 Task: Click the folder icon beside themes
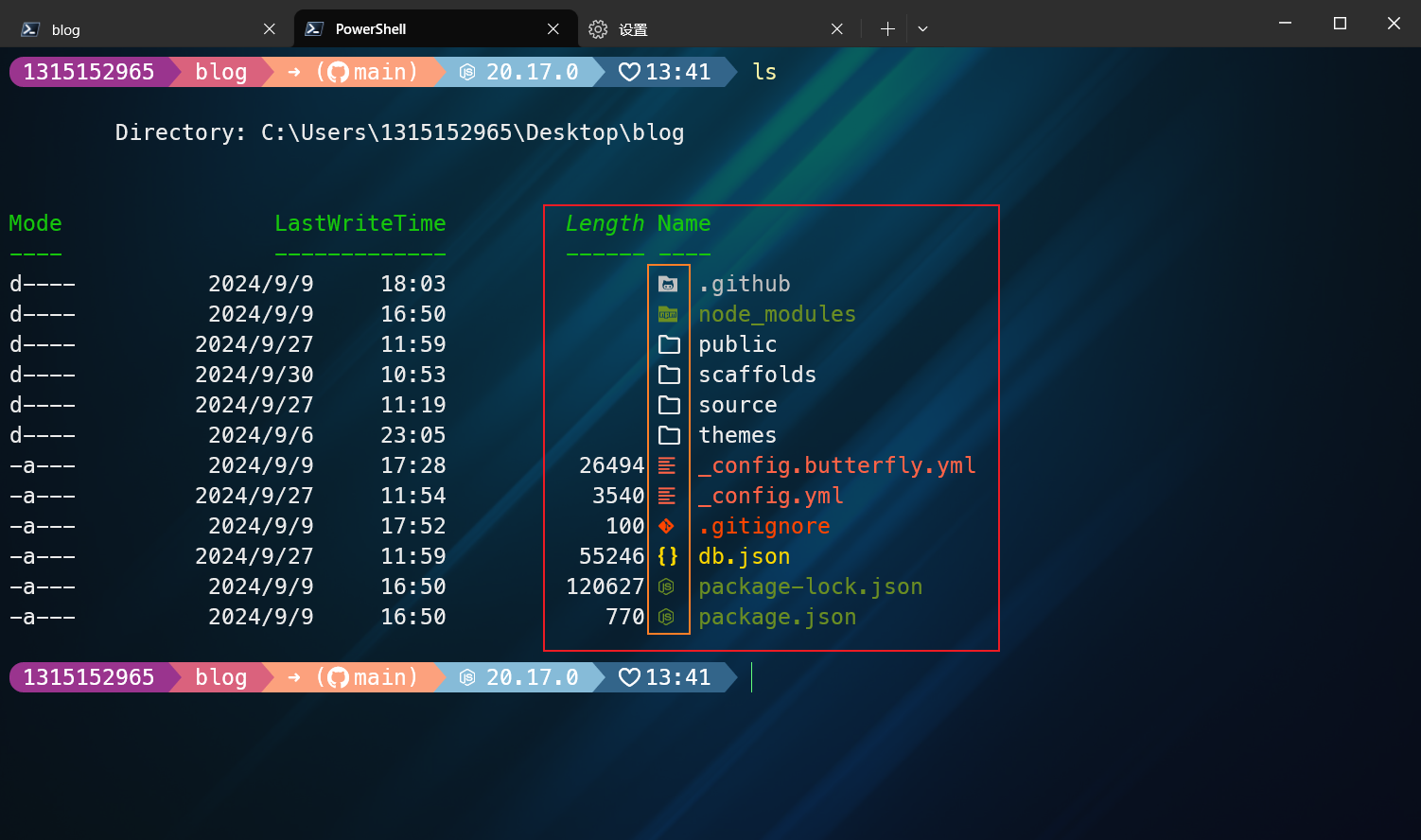669,435
